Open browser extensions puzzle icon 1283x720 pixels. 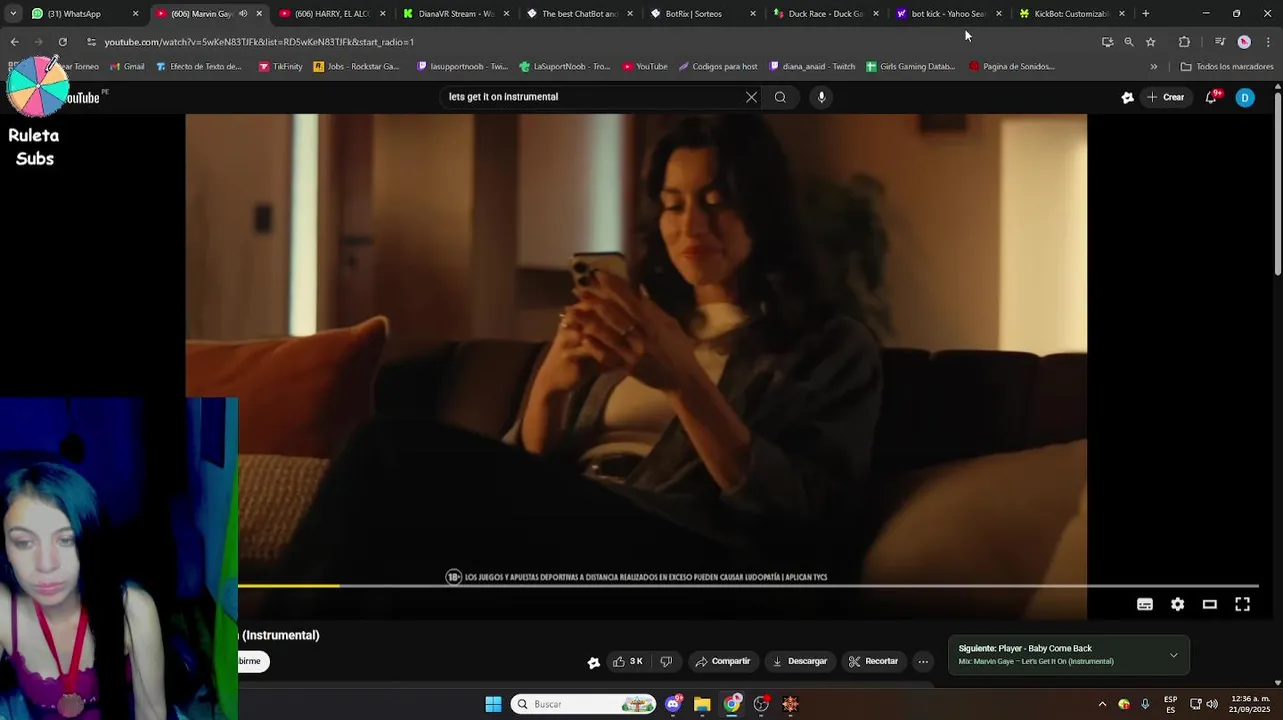click(x=1184, y=42)
